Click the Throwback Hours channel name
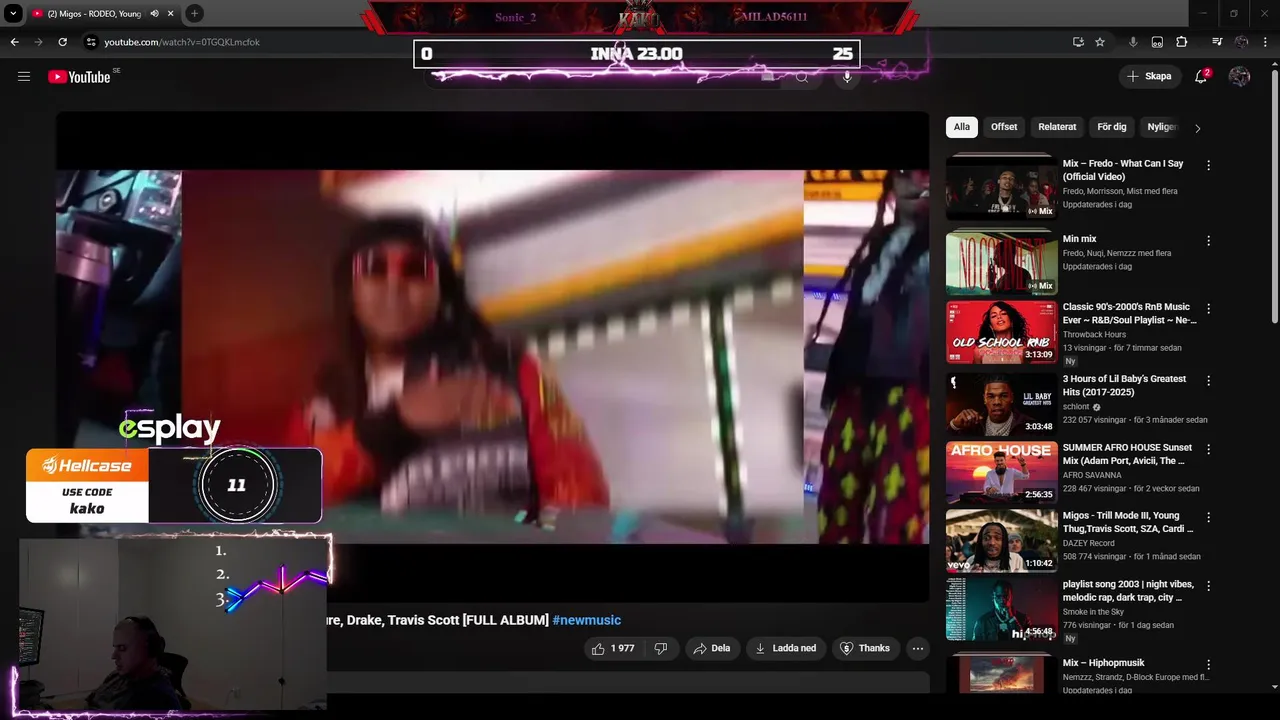The image size is (1280, 720). pyautogui.click(x=1094, y=334)
